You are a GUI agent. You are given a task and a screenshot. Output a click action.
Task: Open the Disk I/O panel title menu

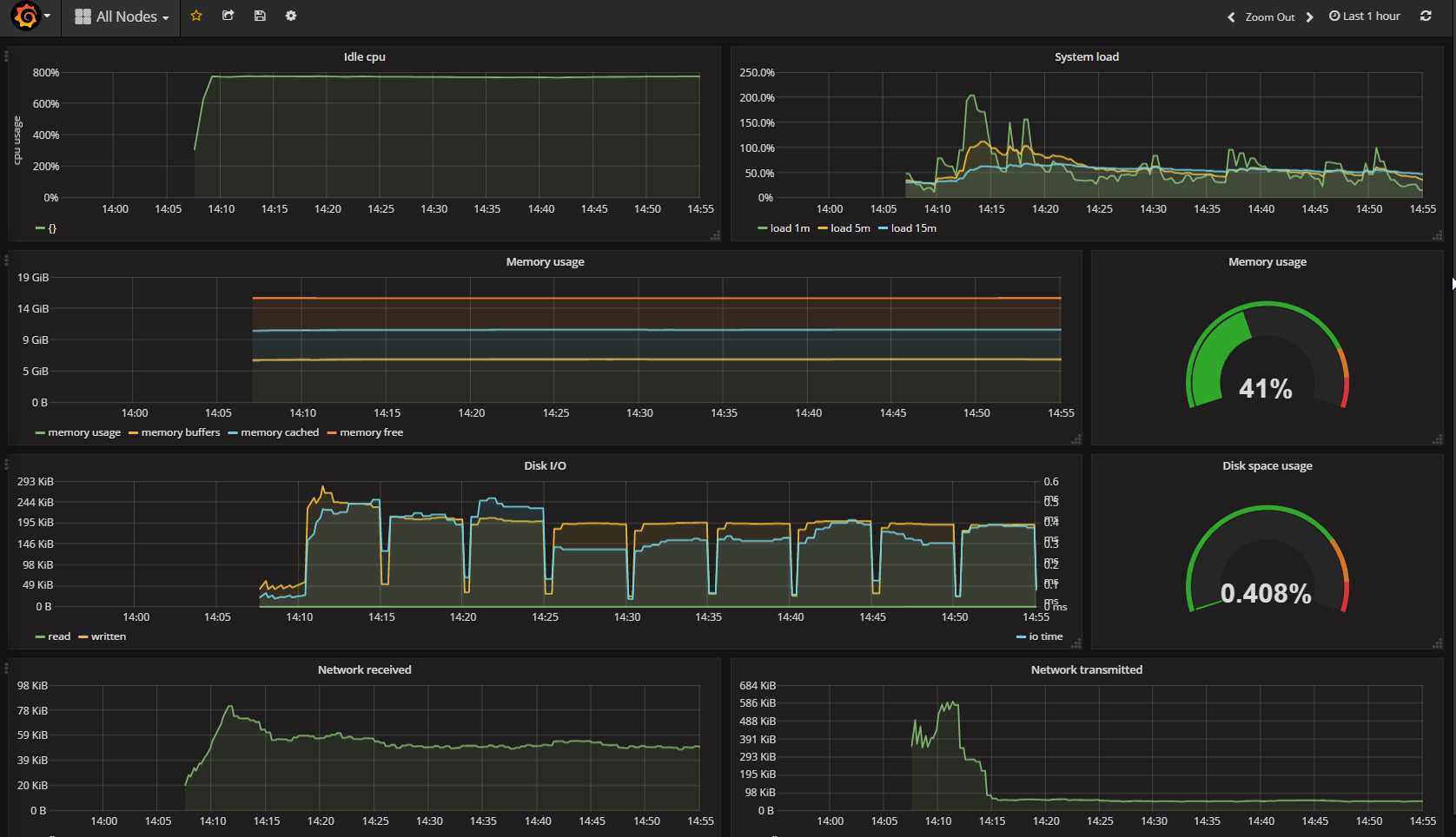pos(545,465)
